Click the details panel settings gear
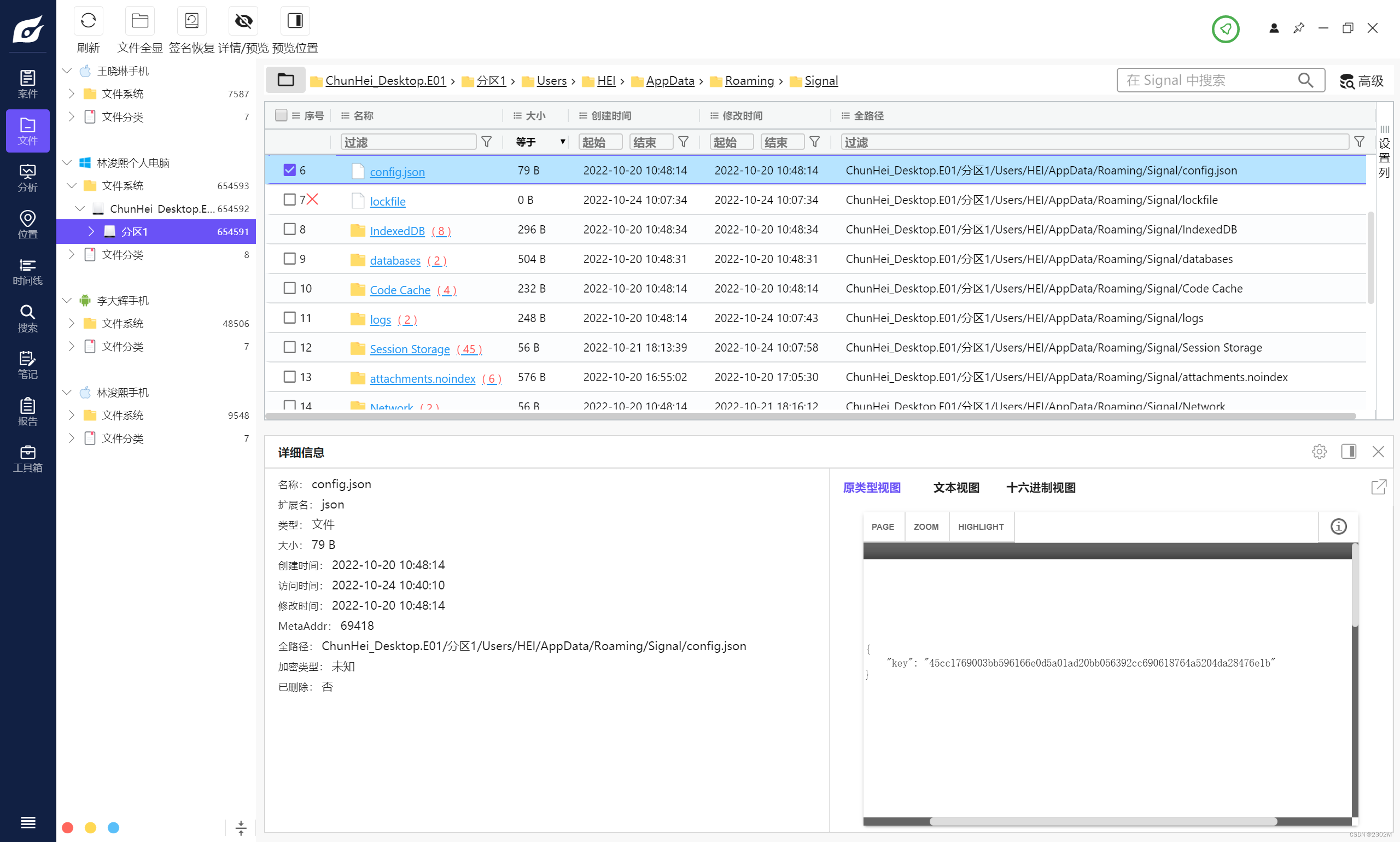This screenshot has width=1400, height=842. pyautogui.click(x=1319, y=452)
